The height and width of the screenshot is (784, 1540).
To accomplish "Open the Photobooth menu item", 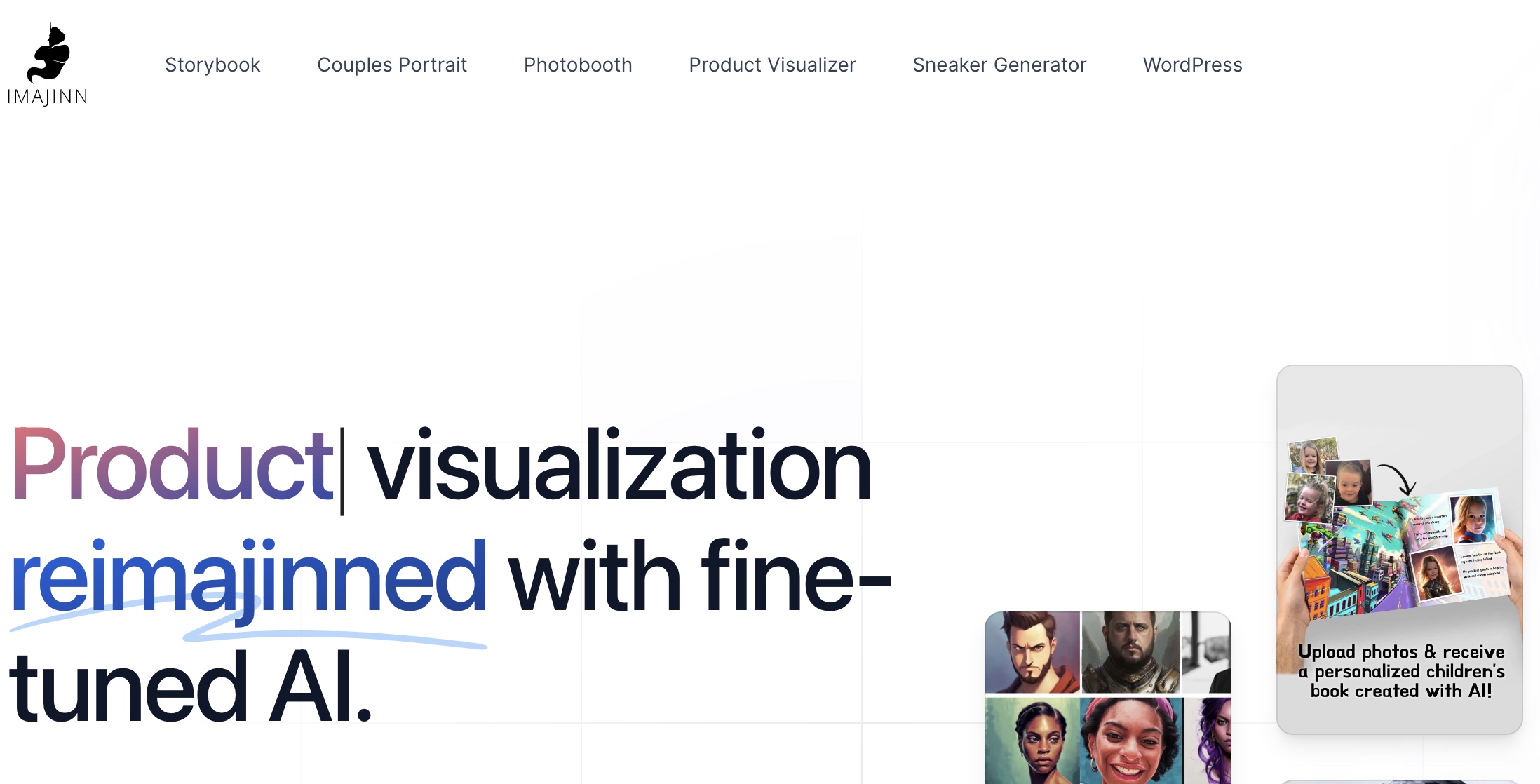I will [x=578, y=65].
